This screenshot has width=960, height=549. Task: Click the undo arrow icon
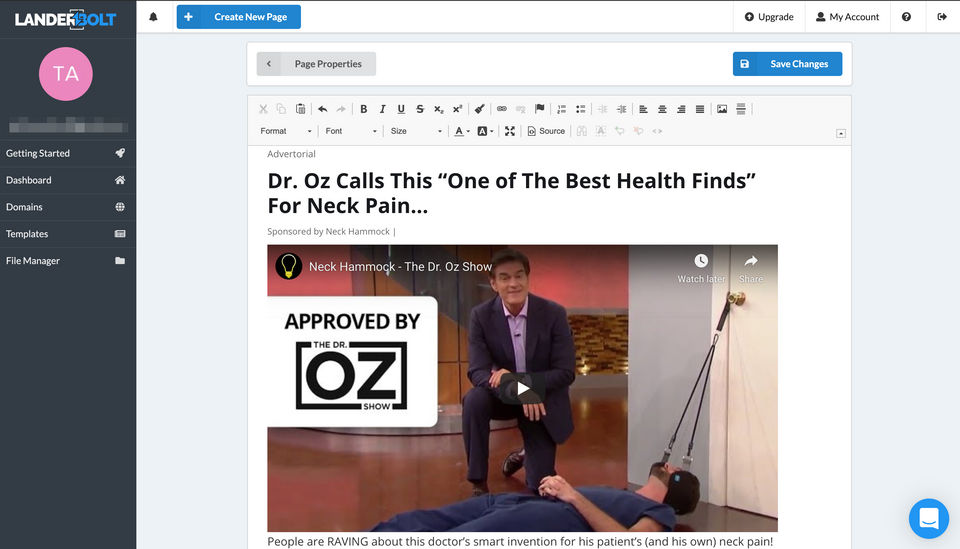[322, 109]
